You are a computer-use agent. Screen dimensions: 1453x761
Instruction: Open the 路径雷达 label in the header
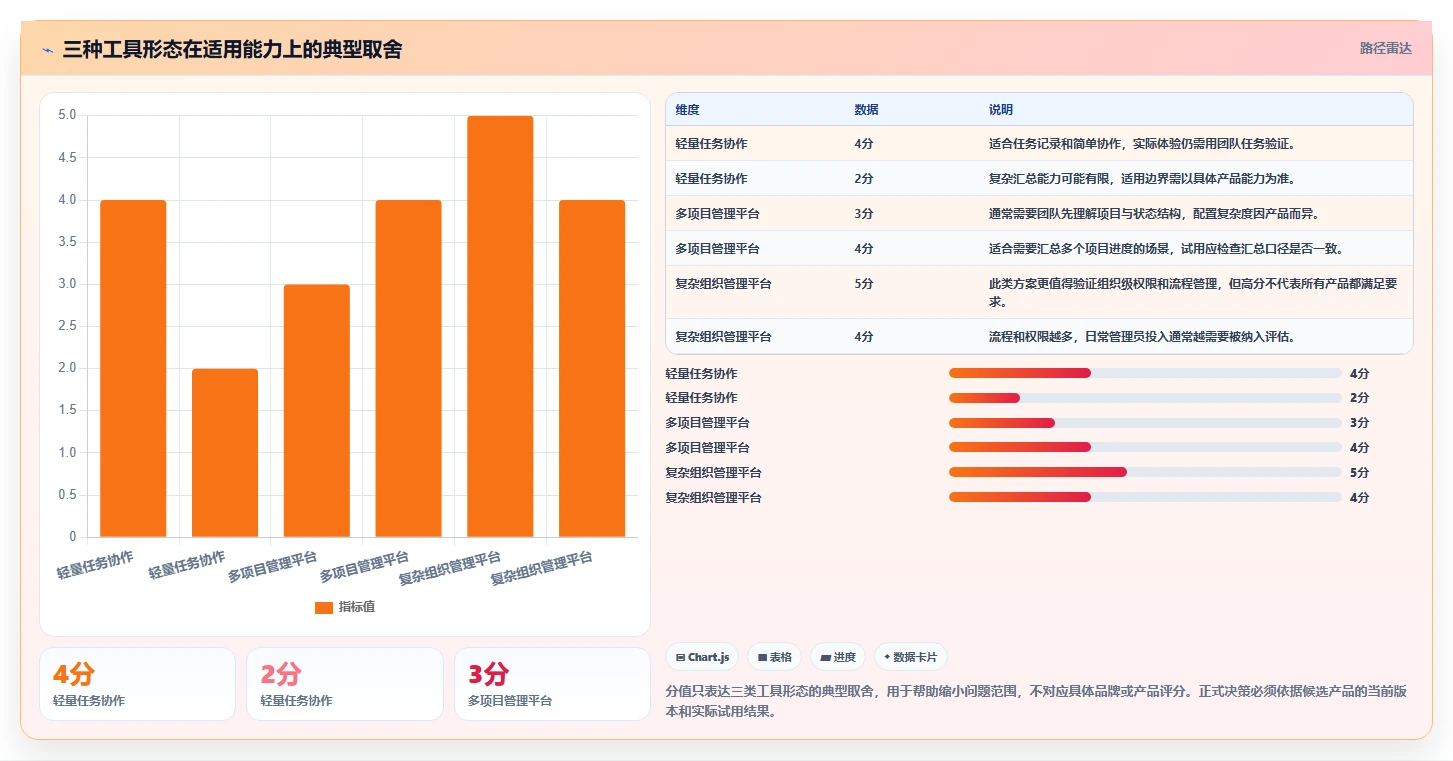1385,48
